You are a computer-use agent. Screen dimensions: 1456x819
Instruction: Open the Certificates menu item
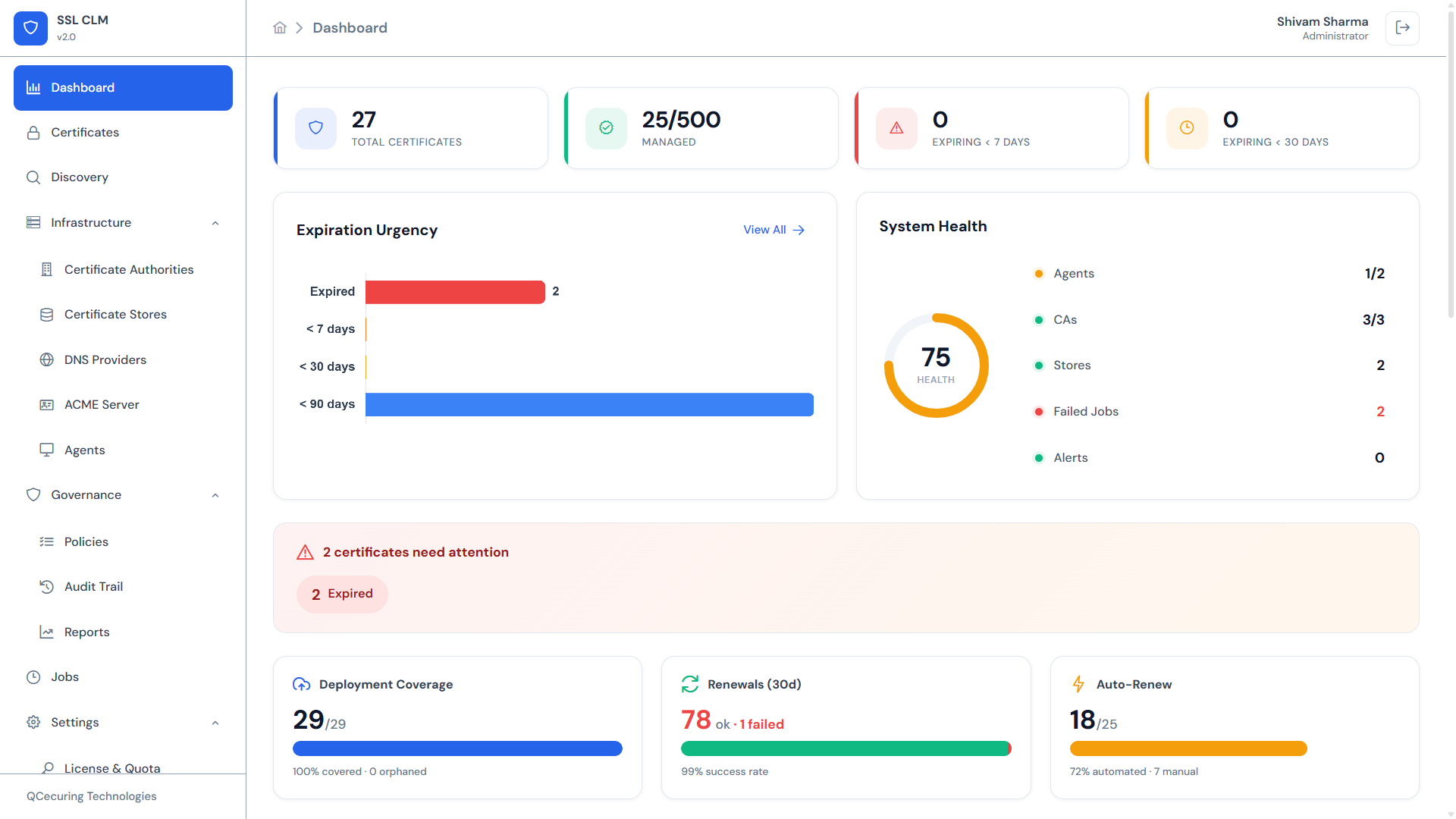pos(123,133)
